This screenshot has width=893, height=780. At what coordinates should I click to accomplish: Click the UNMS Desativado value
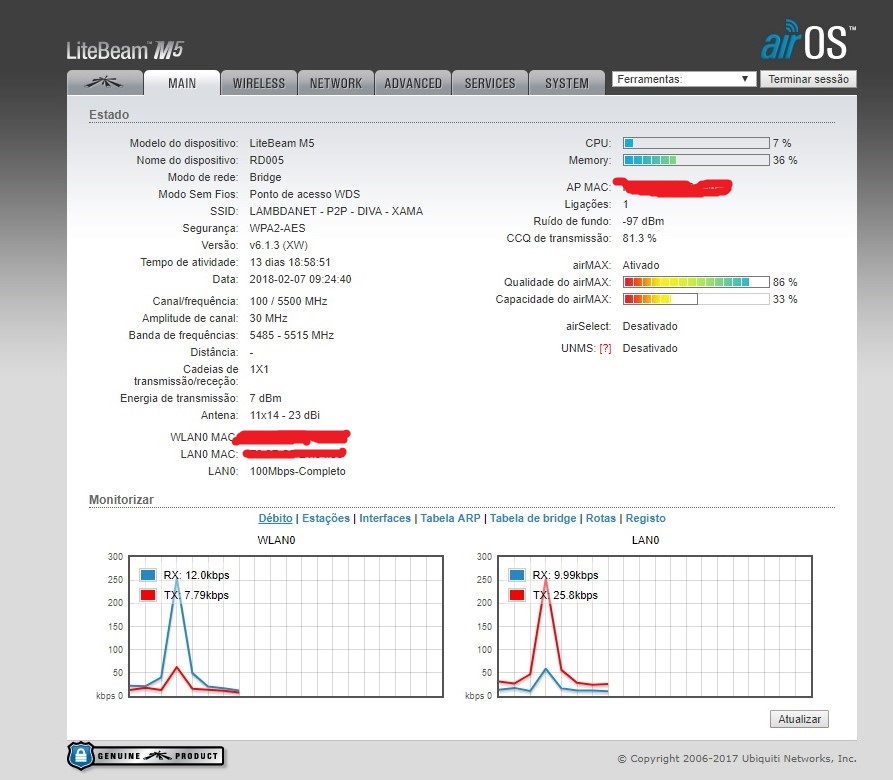(650, 348)
